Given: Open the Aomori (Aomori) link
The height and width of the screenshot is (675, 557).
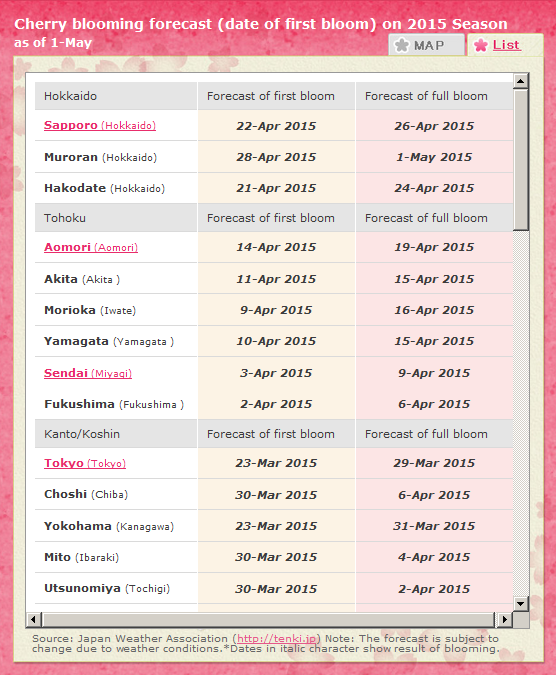Looking at the screenshot, I should (91, 247).
